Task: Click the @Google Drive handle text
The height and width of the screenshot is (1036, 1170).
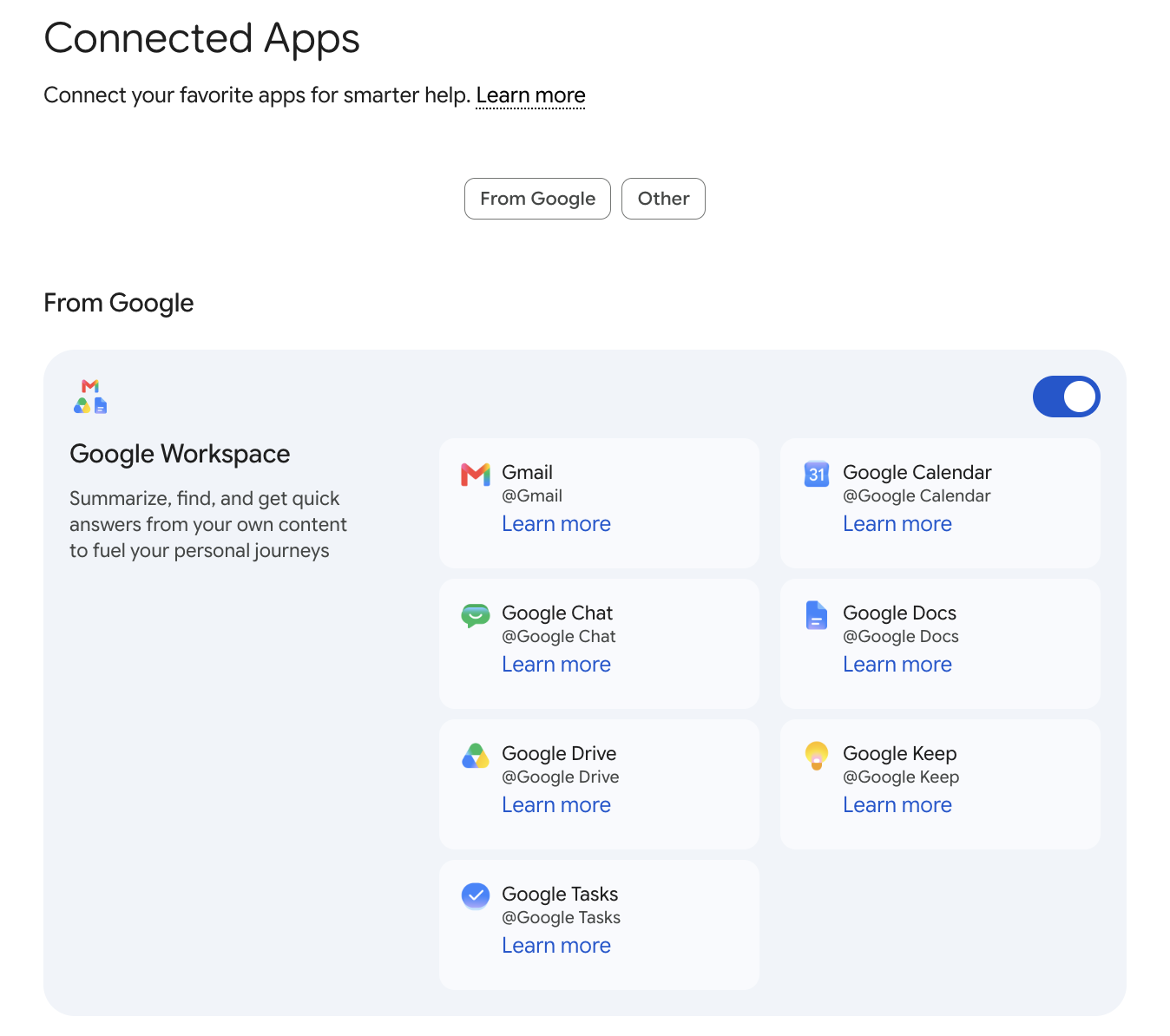Action: point(561,777)
